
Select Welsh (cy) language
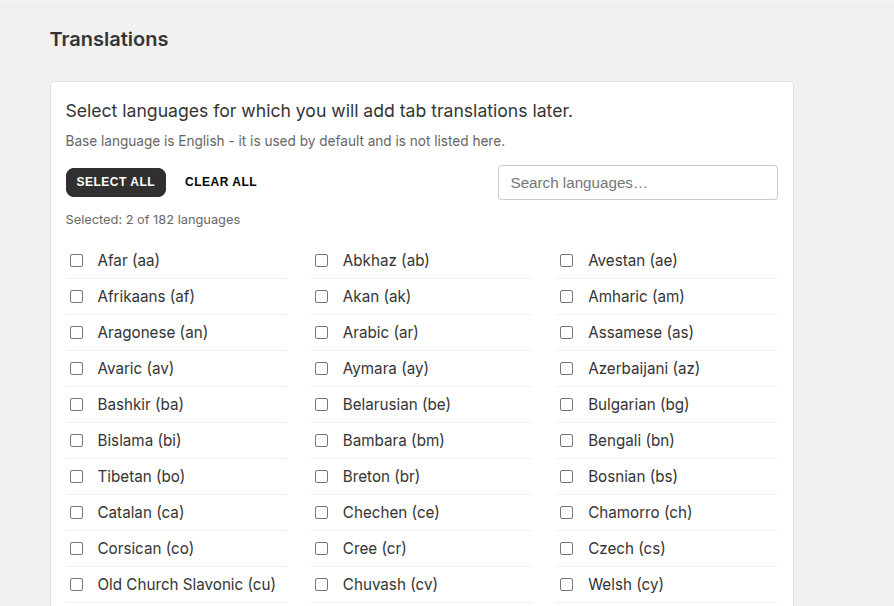tap(567, 584)
